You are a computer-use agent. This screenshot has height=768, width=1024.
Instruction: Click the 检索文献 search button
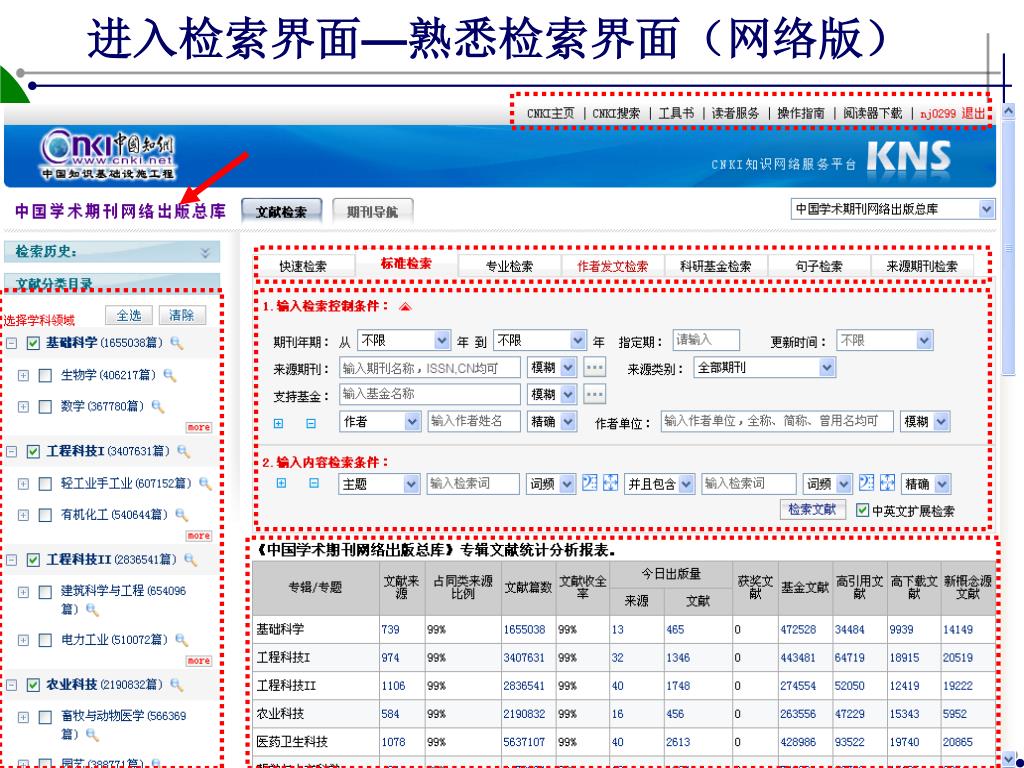812,509
